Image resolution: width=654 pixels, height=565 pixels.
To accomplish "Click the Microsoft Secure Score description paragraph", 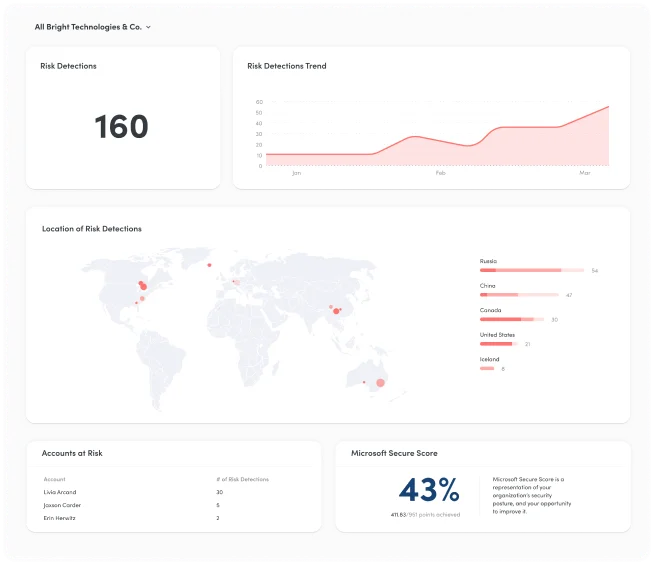I will coord(531,495).
